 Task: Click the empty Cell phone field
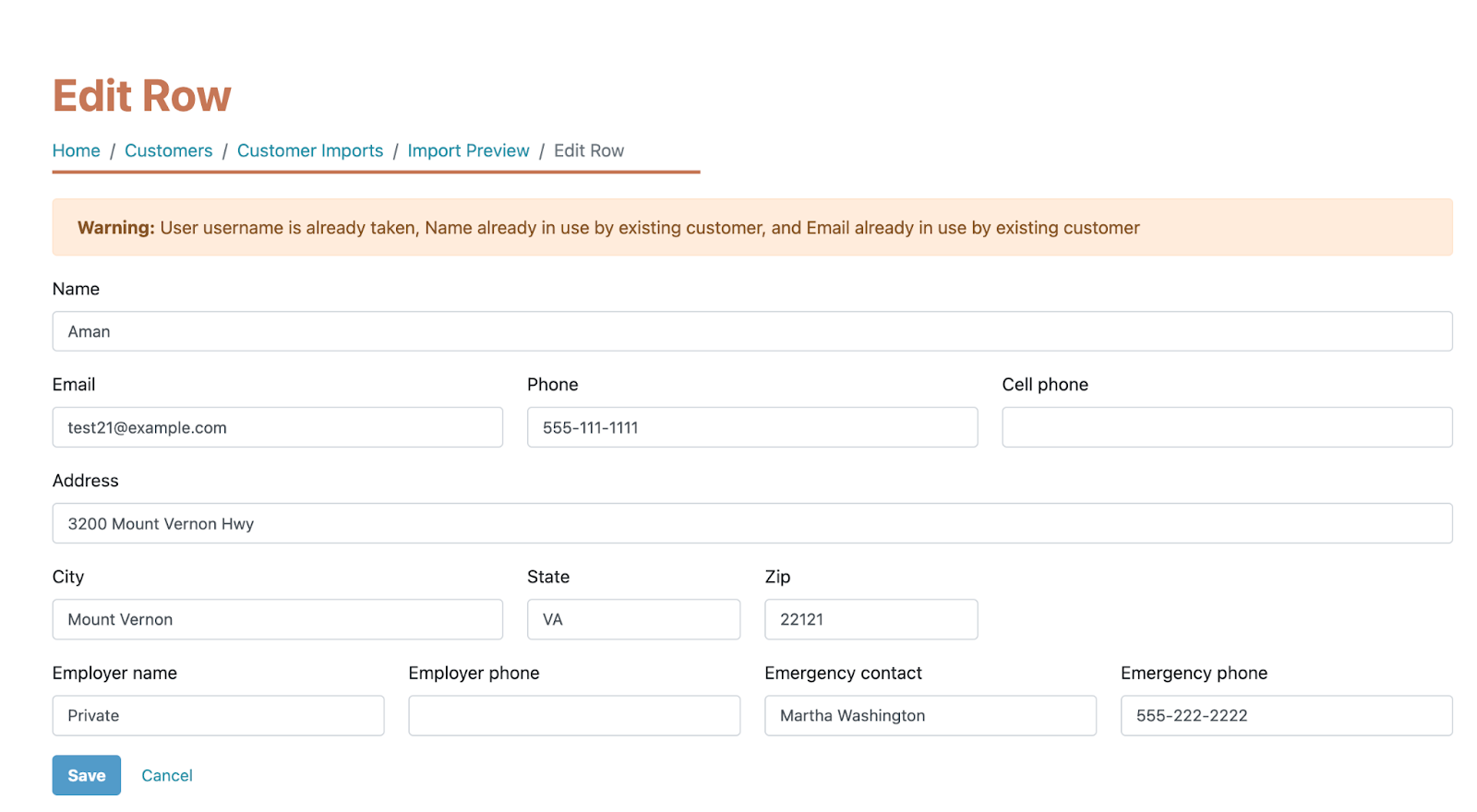(x=1226, y=427)
